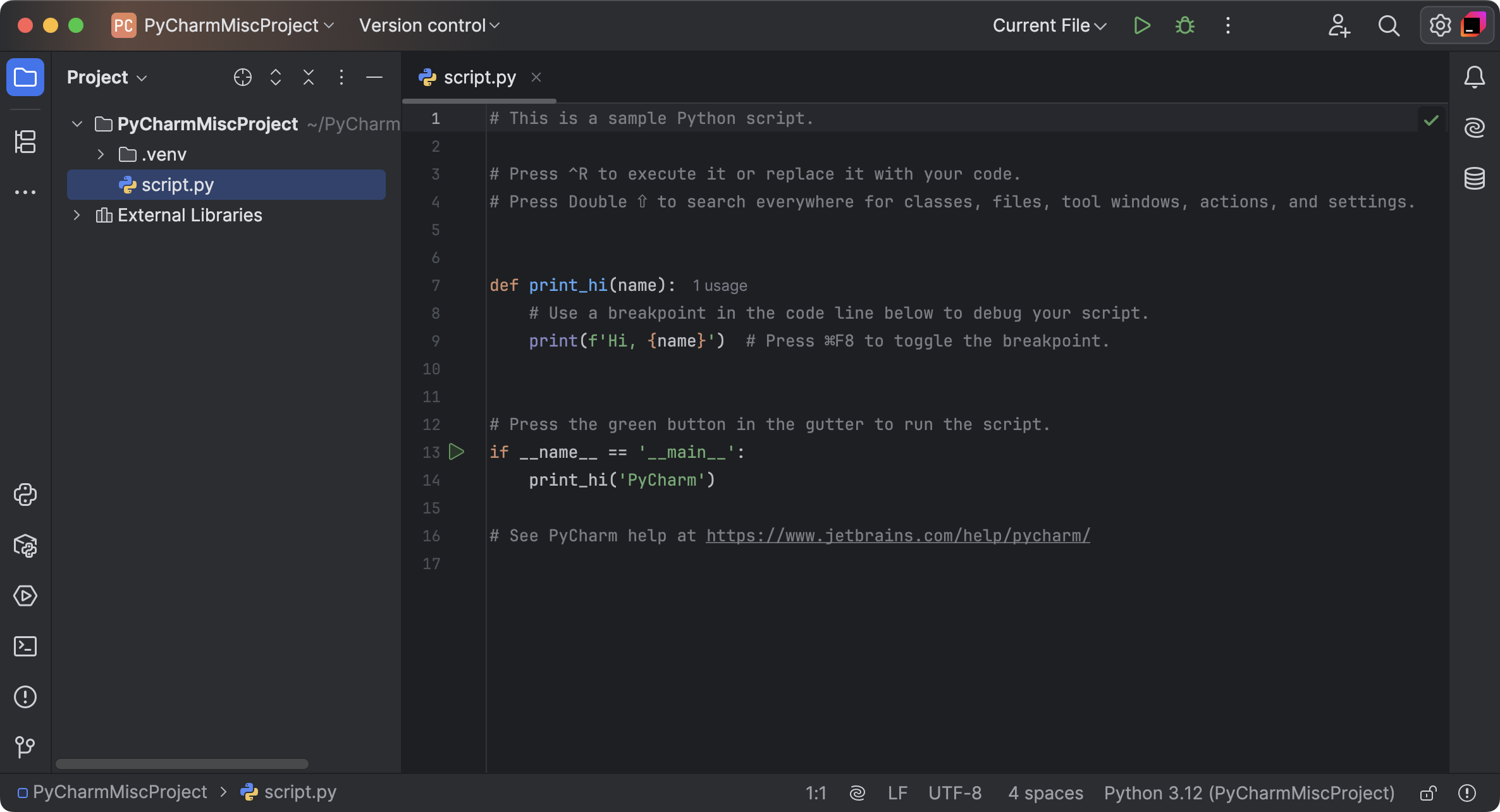Open the Git version control panel
The width and height of the screenshot is (1500, 812).
coord(25,747)
